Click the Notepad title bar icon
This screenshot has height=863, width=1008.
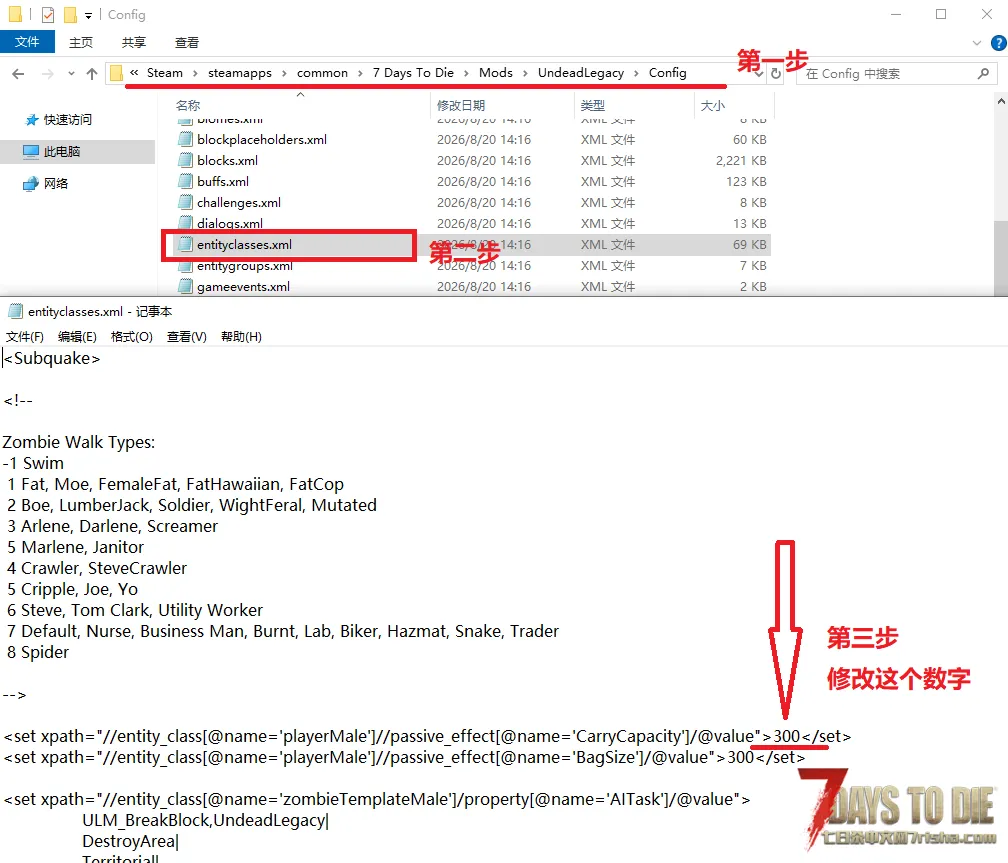[x=15, y=311]
